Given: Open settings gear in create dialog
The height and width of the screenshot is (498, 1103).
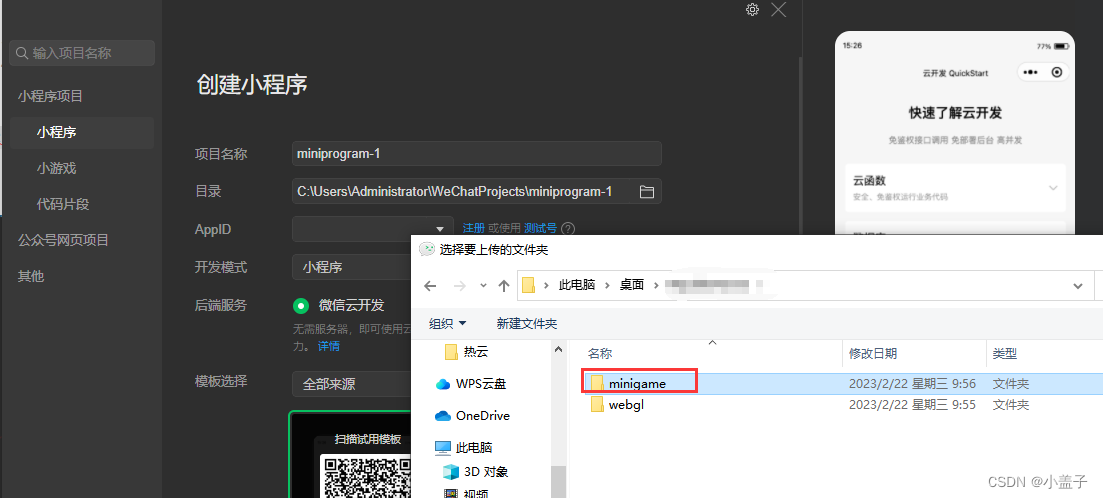Looking at the screenshot, I should point(752,9).
